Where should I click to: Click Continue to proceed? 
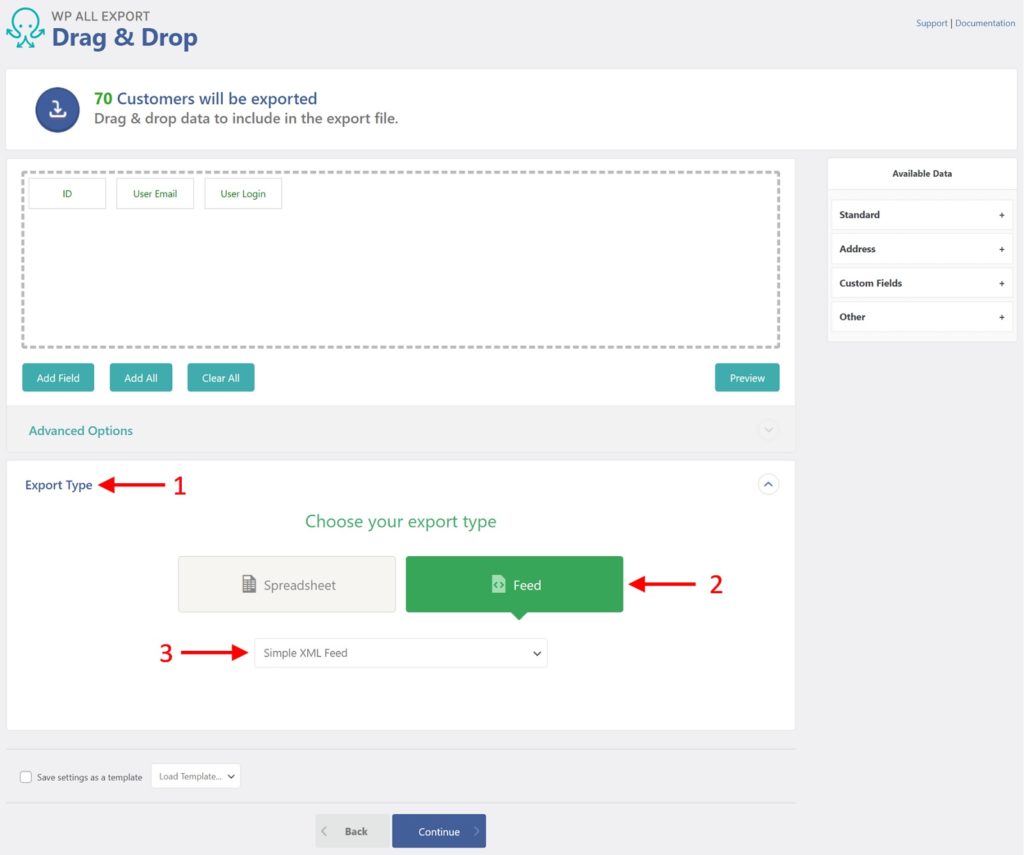(x=439, y=830)
